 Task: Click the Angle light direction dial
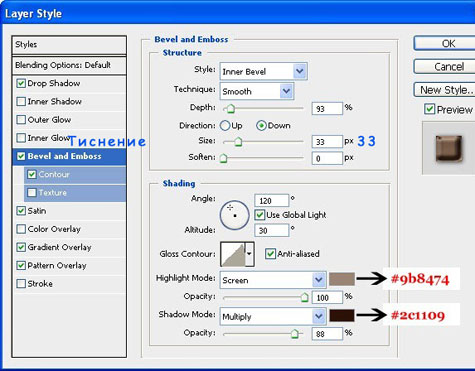235,215
